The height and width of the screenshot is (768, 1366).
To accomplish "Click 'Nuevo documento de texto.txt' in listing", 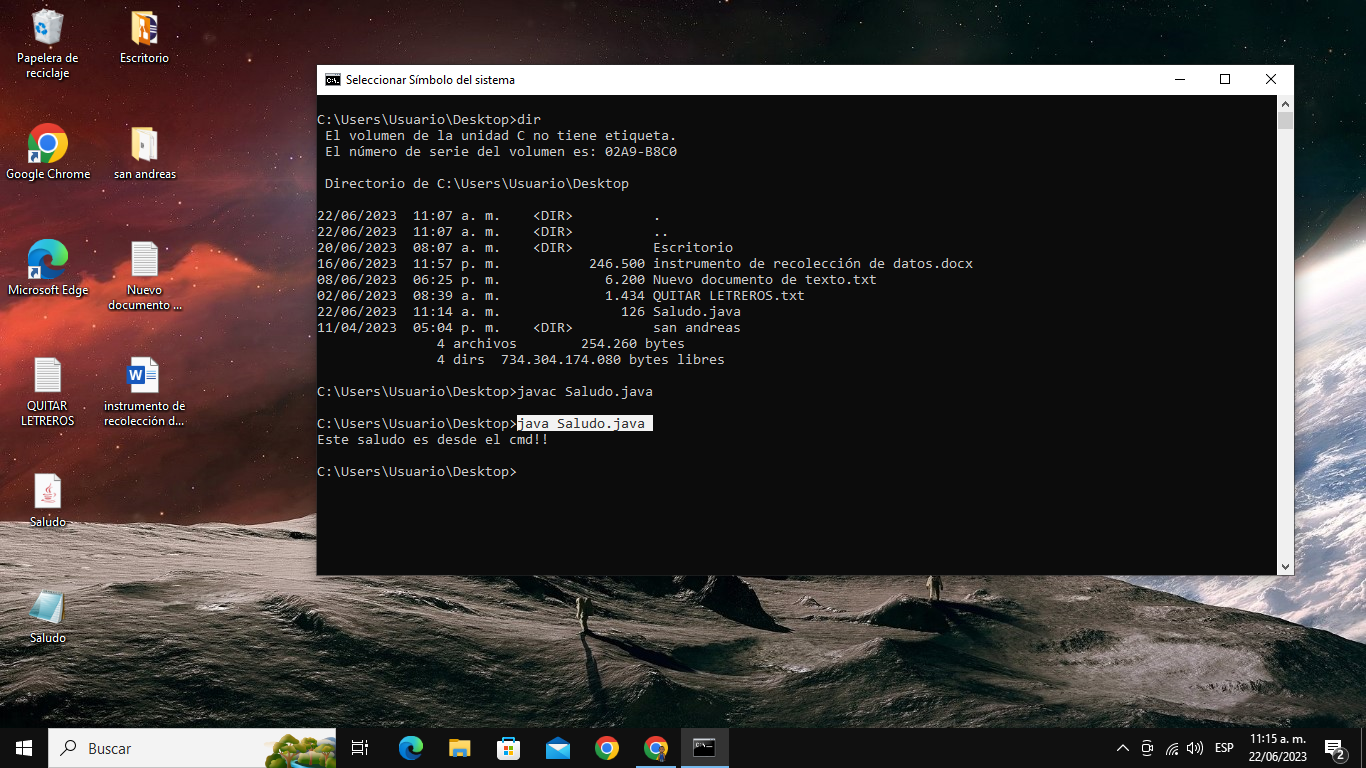I will click(x=765, y=280).
